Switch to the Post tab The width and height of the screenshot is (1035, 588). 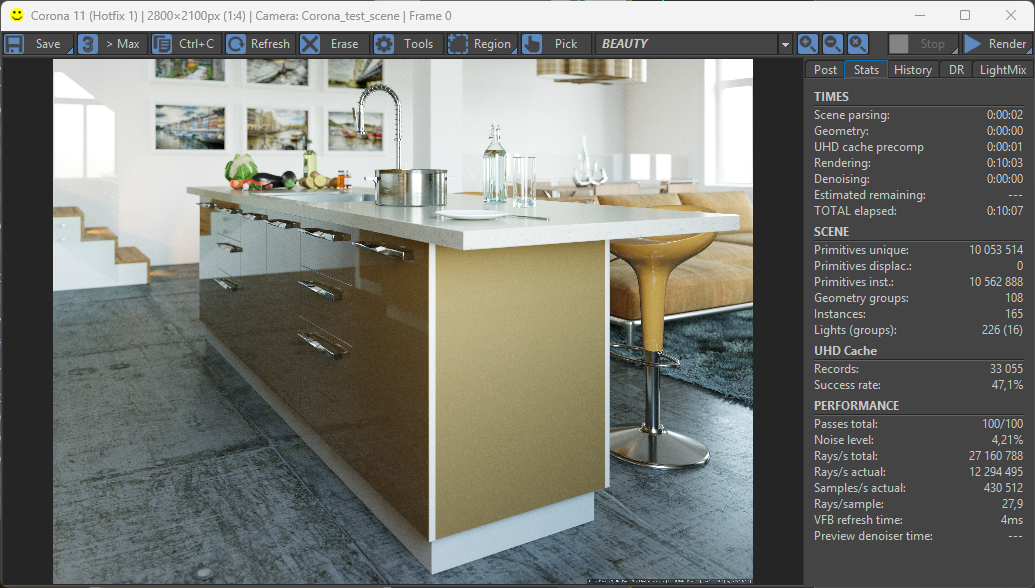(x=825, y=70)
